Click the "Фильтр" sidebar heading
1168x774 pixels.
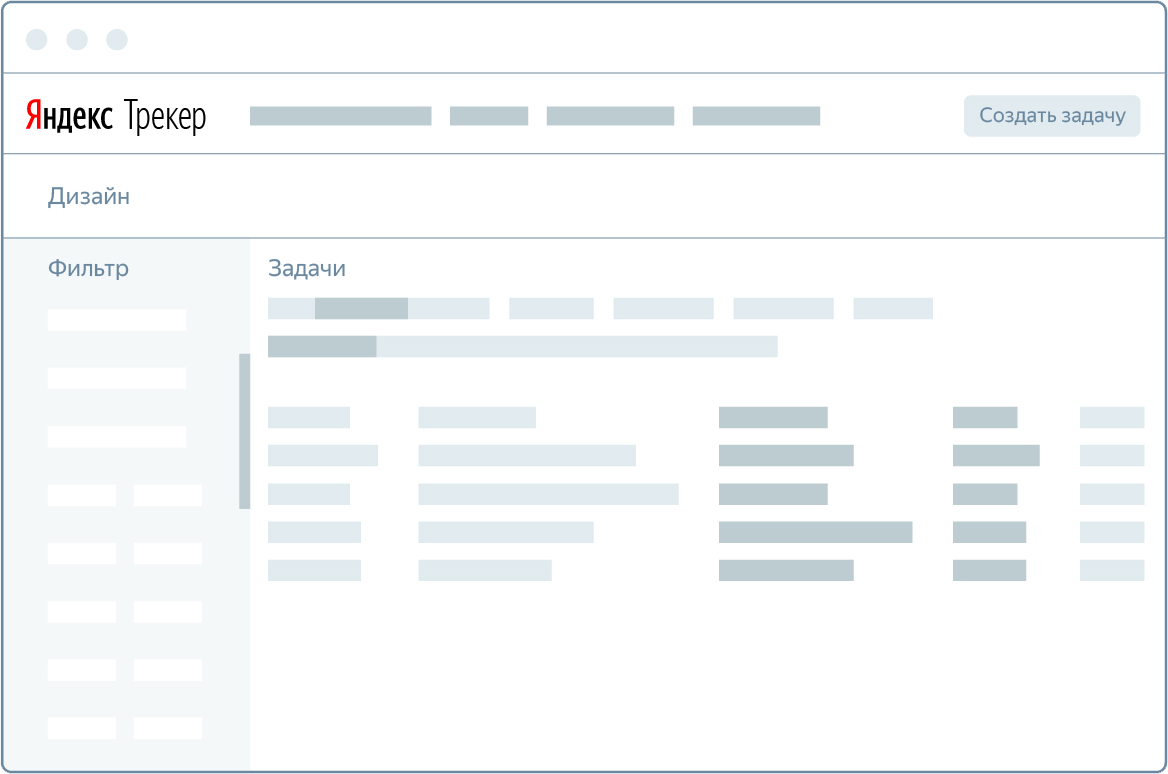pos(88,268)
